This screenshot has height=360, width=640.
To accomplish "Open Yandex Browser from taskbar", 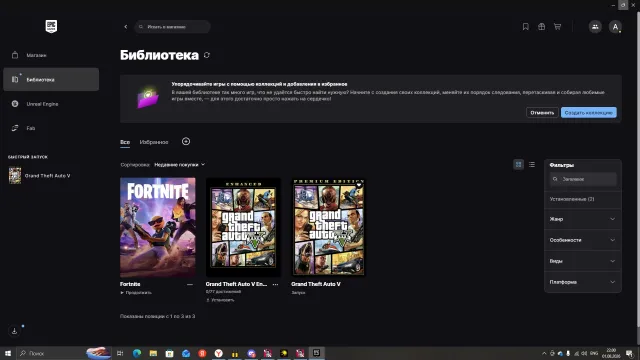I will (x=219, y=353).
